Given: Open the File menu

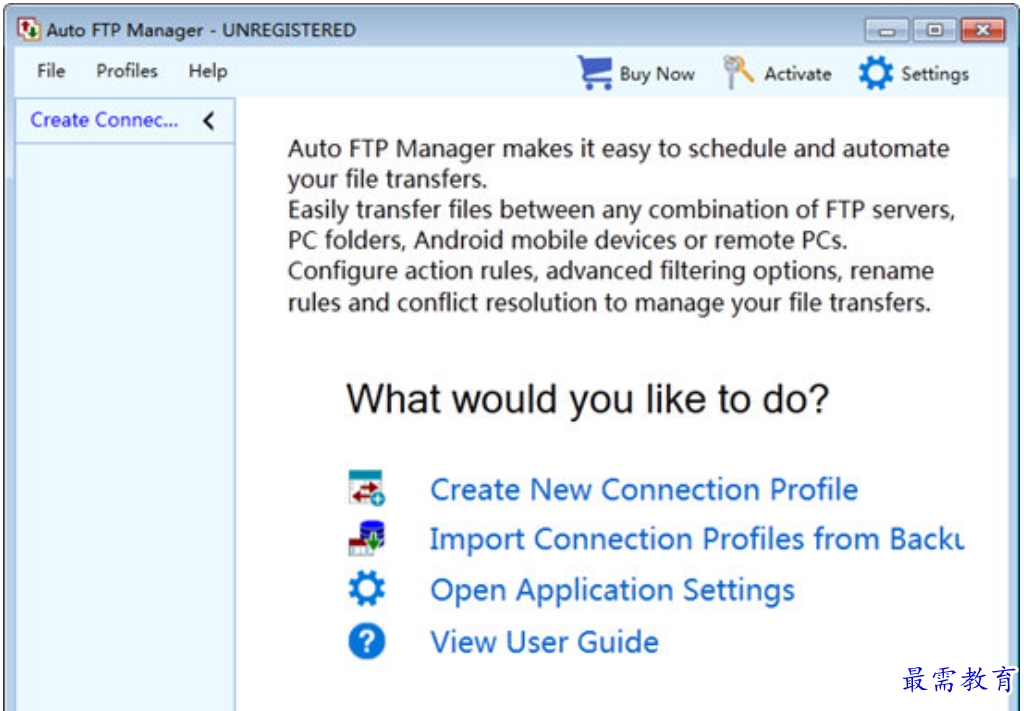Looking at the screenshot, I should click(51, 71).
